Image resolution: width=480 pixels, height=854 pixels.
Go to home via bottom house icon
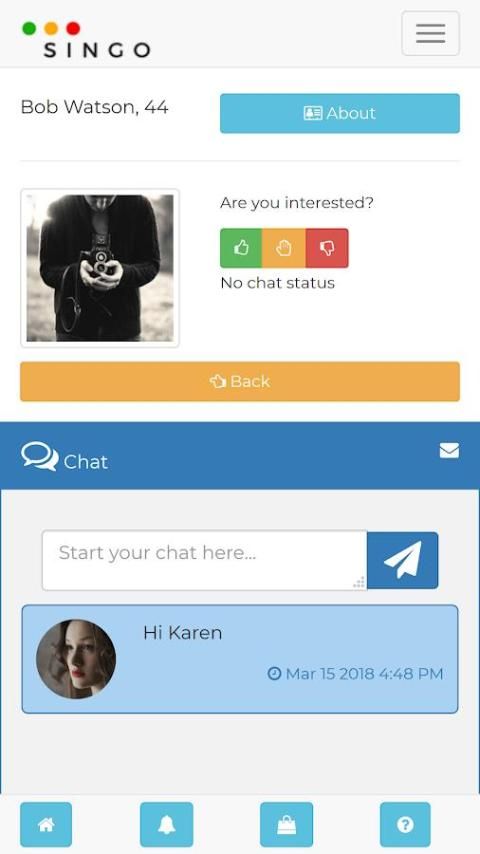46,825
